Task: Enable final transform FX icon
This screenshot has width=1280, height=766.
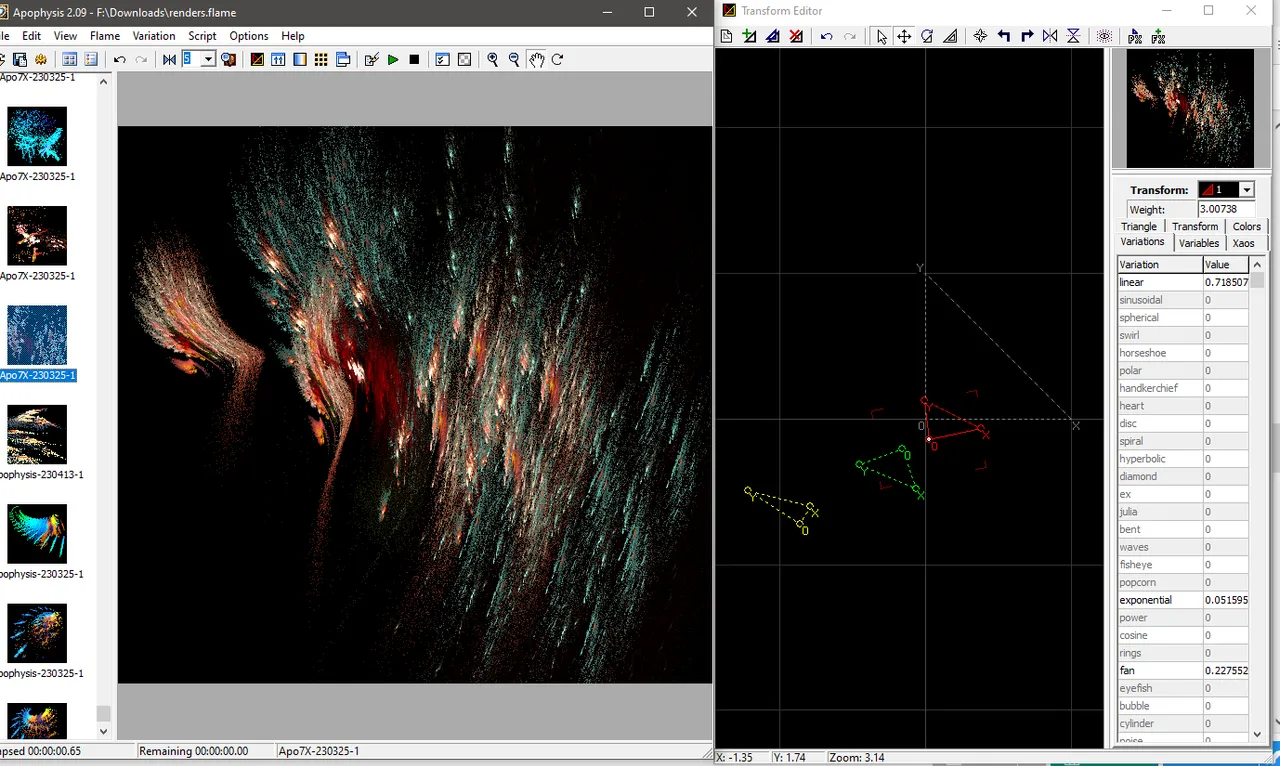Action: [1158, 37]
